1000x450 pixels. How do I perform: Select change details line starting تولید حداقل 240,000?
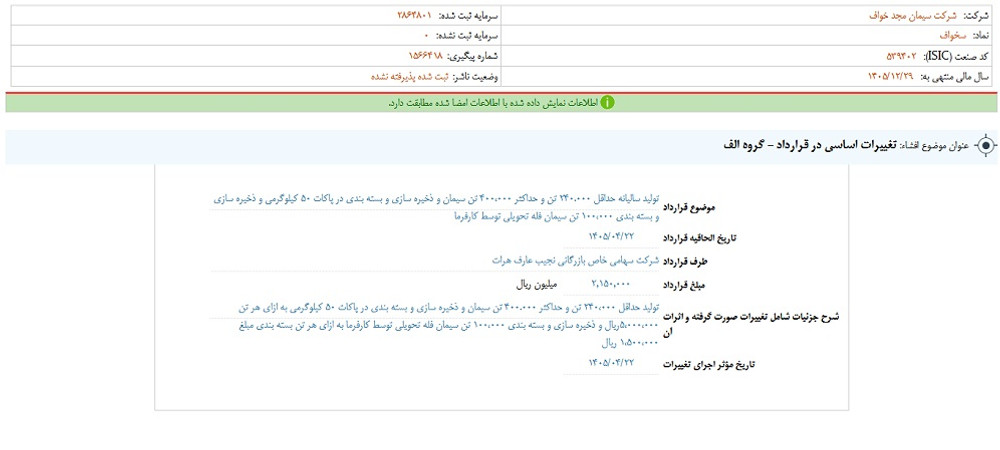pos(448,308)
